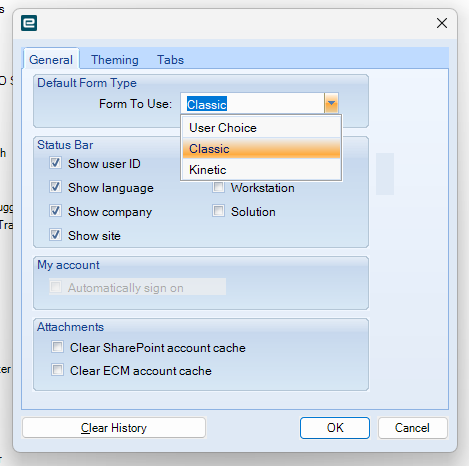This screenshot has height=466, width=469.
Task: Pick Kinetic from the dropdown list
Action: point(261,169)
